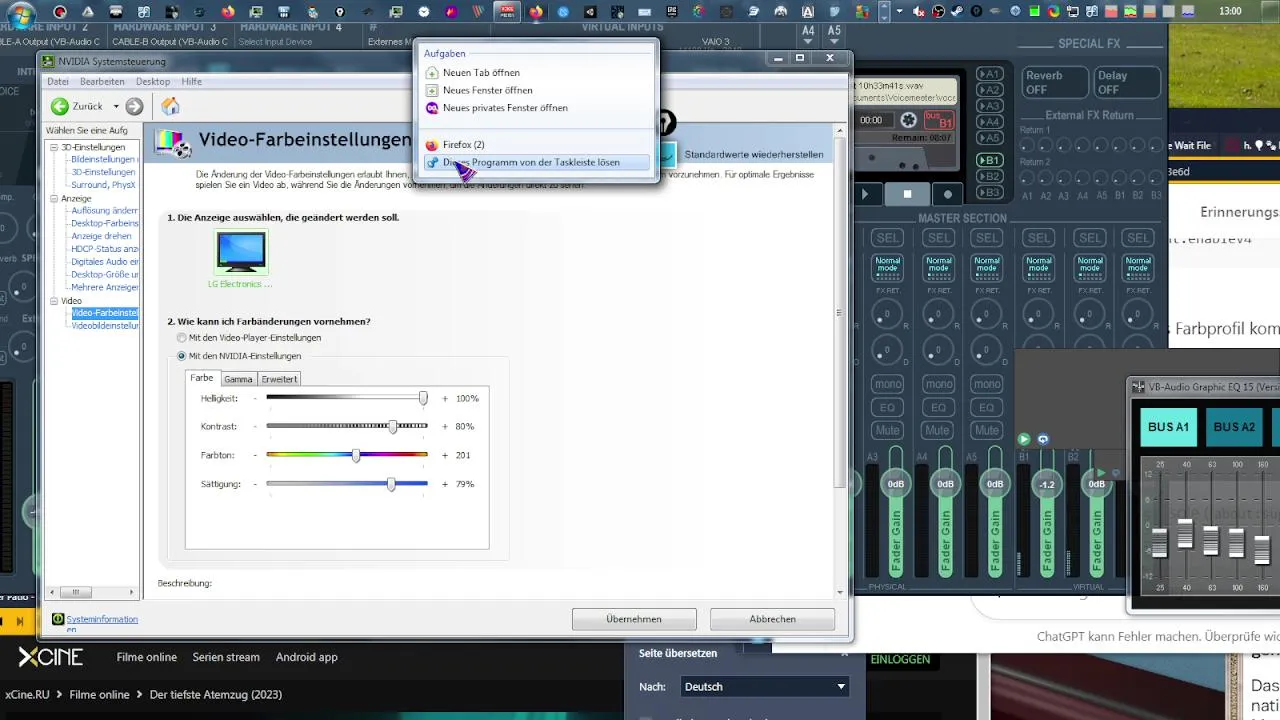Toggle recorder output A3

(989, 105)
